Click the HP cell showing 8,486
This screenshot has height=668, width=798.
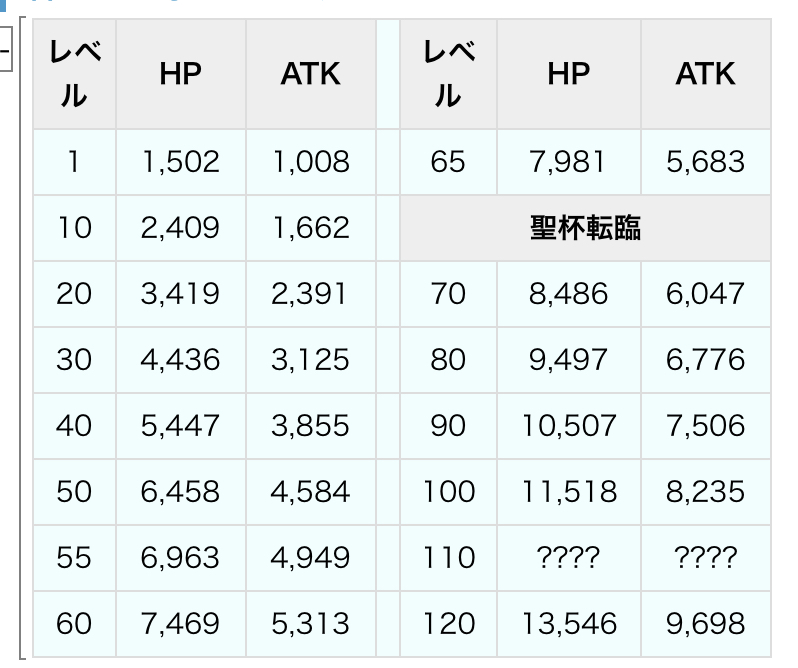568,294
